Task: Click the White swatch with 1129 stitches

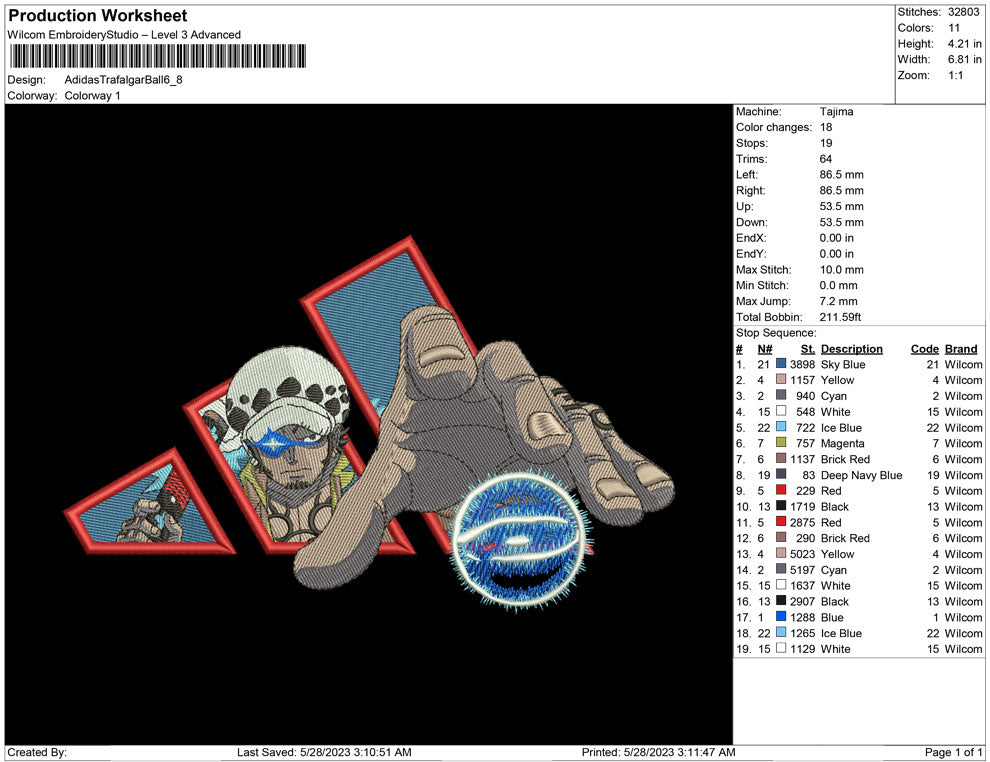Action: (781, 648)
